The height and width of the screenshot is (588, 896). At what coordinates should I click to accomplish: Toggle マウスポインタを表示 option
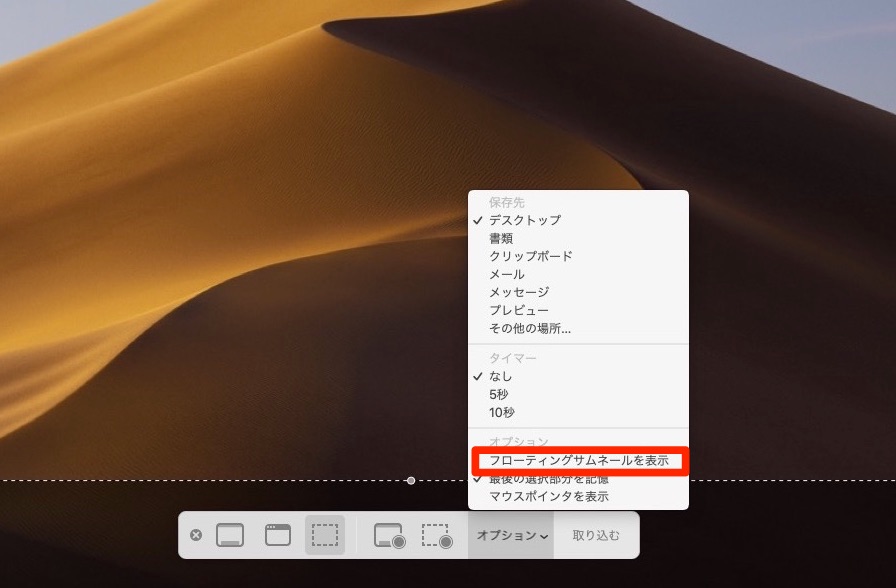click(x=578, y=497)
